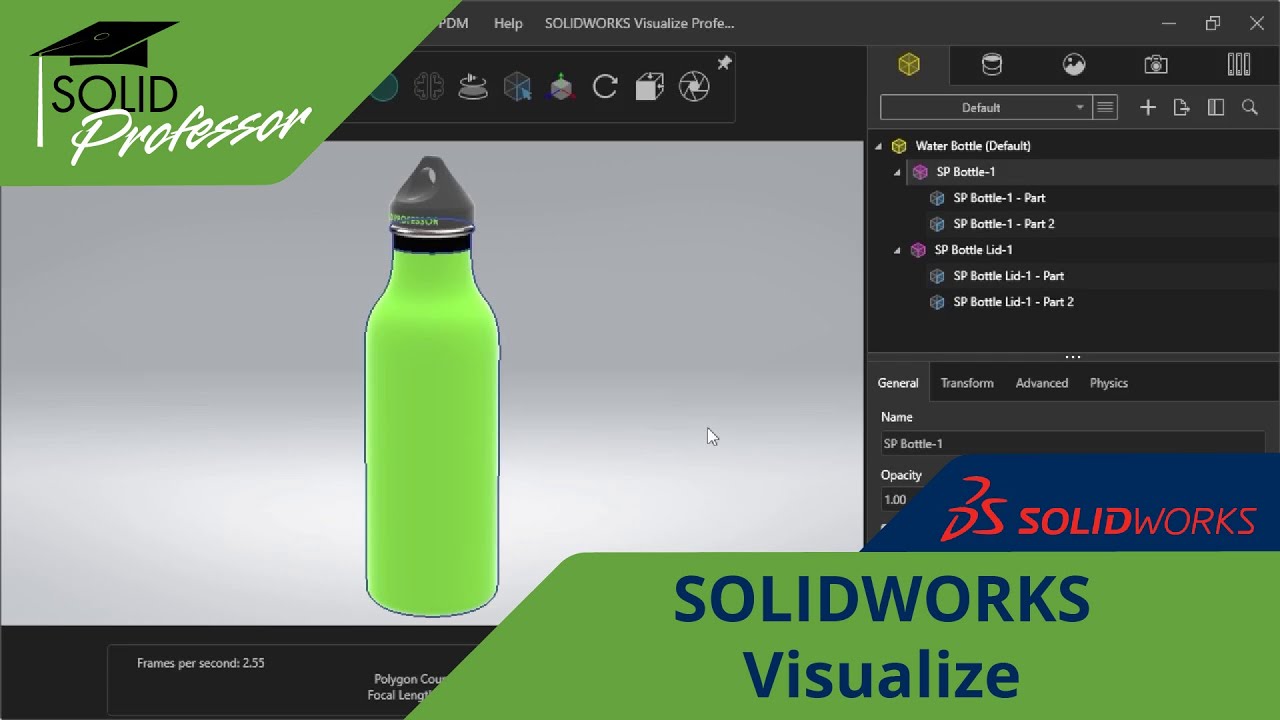Click the plus add icon
1280x720 pixels.
point(1148,107)
